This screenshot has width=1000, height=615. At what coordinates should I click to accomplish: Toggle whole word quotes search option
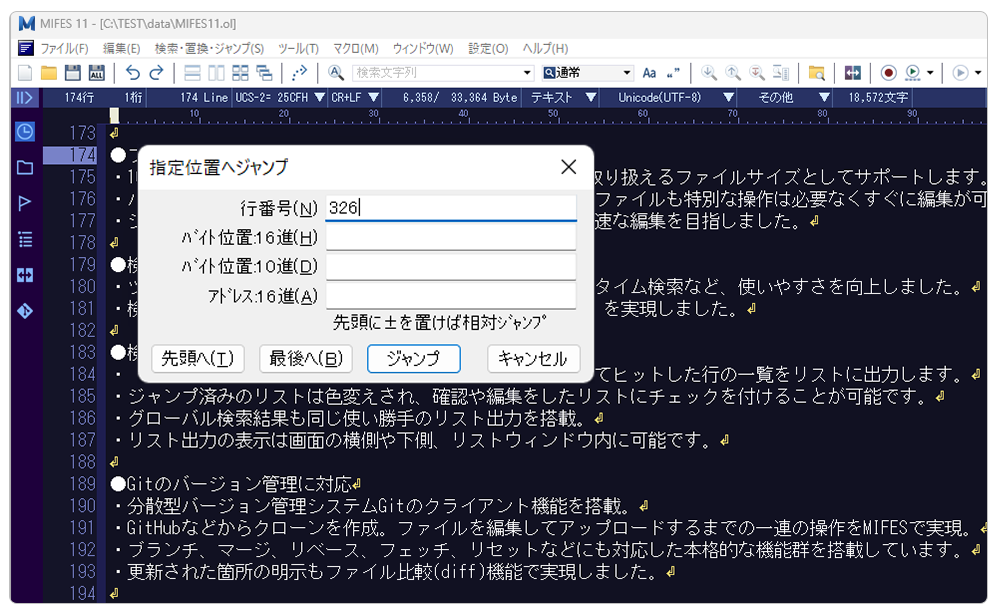click(x=673, y=73)
